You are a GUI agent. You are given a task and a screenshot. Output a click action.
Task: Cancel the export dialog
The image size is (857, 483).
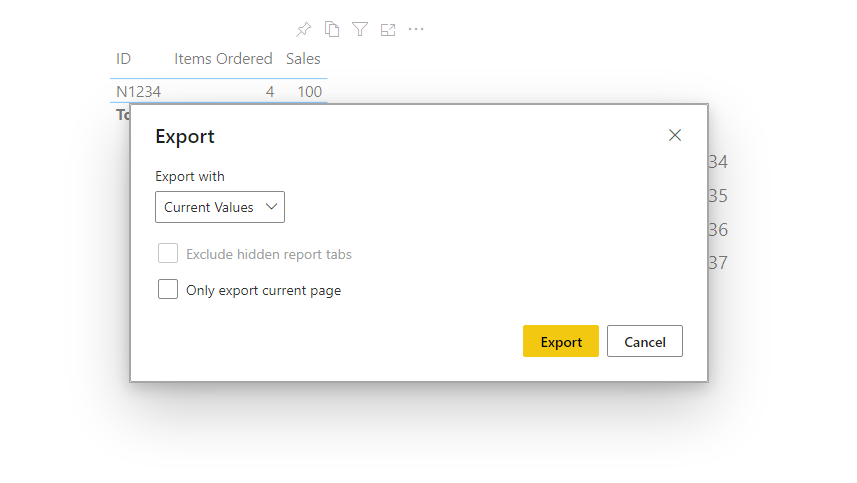point(645,341)
